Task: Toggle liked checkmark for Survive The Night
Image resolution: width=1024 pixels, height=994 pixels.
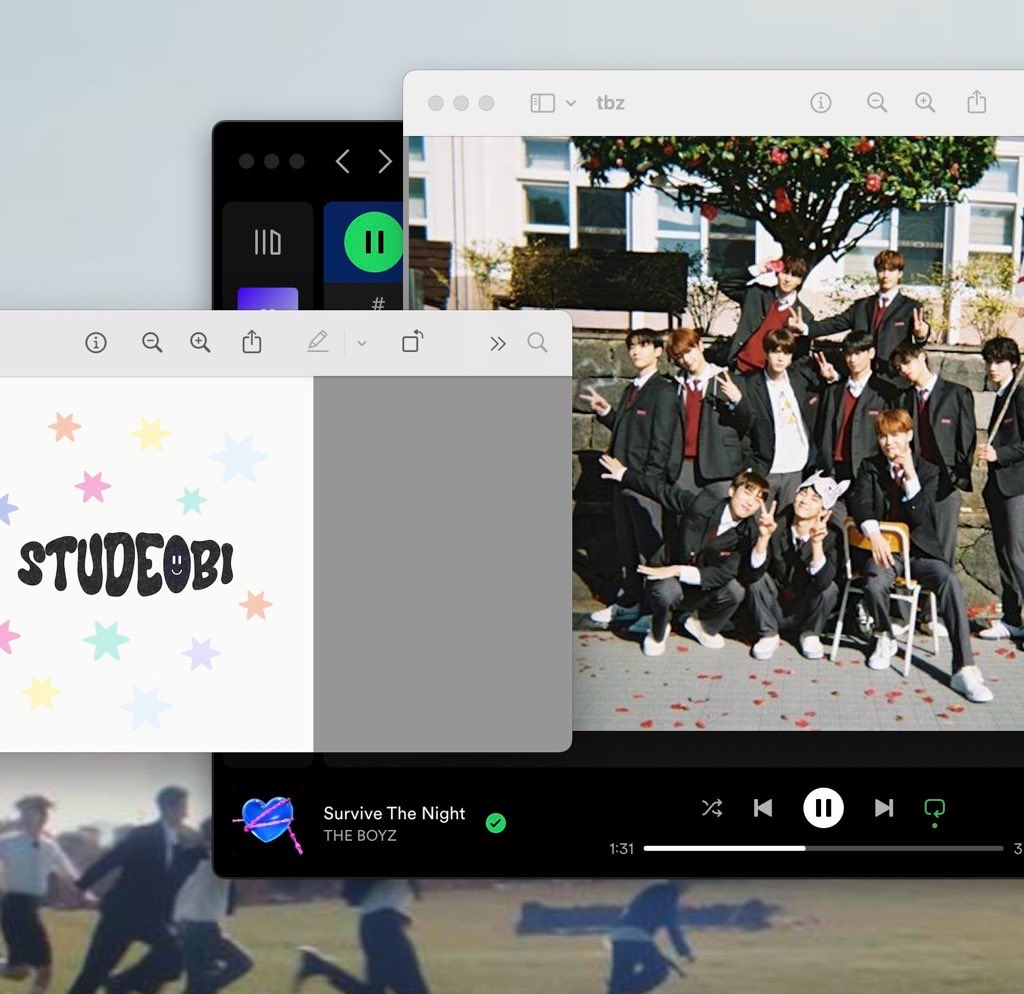Action: (496, 823)
